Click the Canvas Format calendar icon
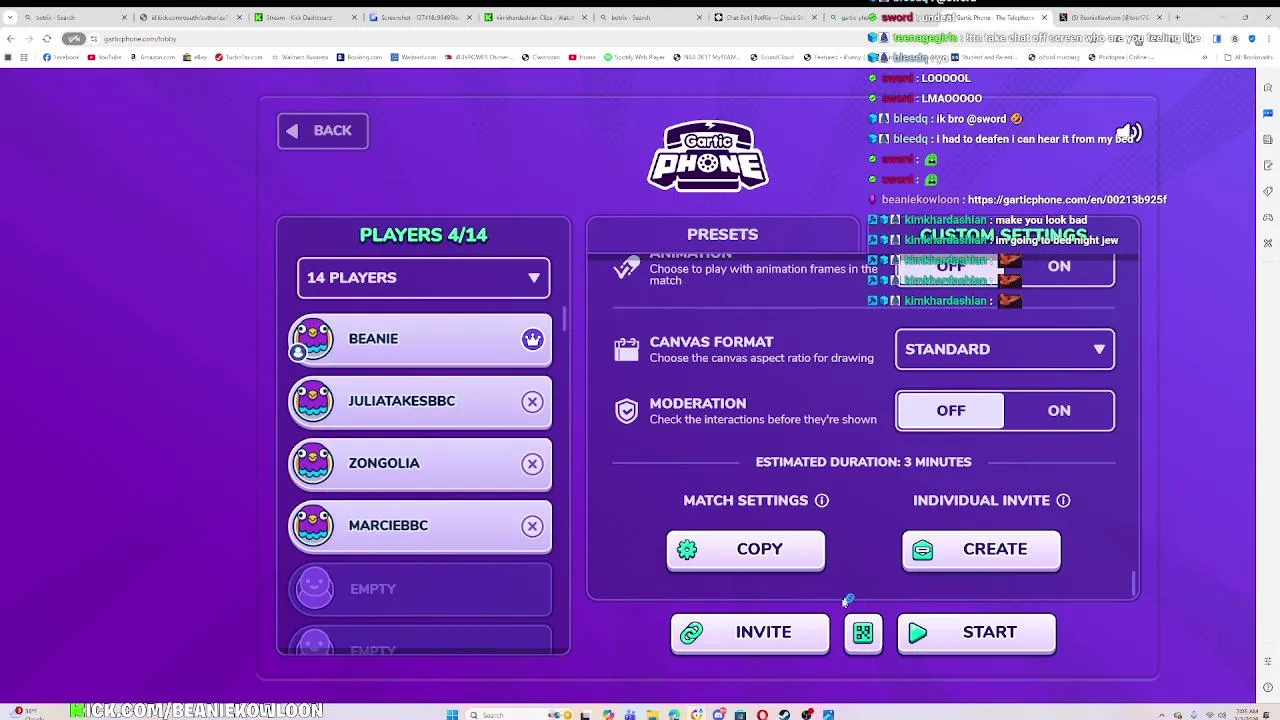Viewport: 1280px width, 720px height. tap(626, 349)
